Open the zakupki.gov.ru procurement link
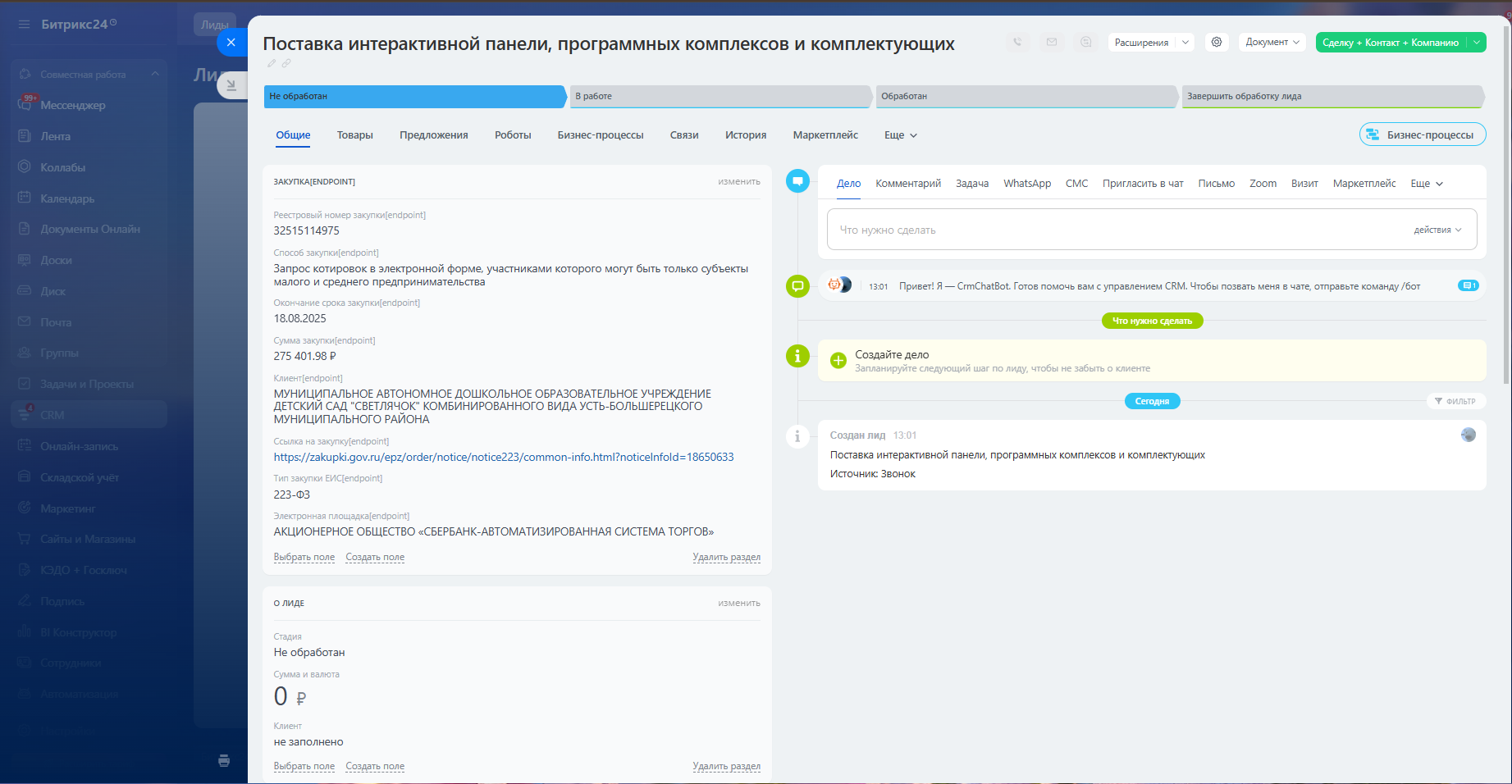Viewport: 1512px width, 784px height. click(x=503, y=457)
